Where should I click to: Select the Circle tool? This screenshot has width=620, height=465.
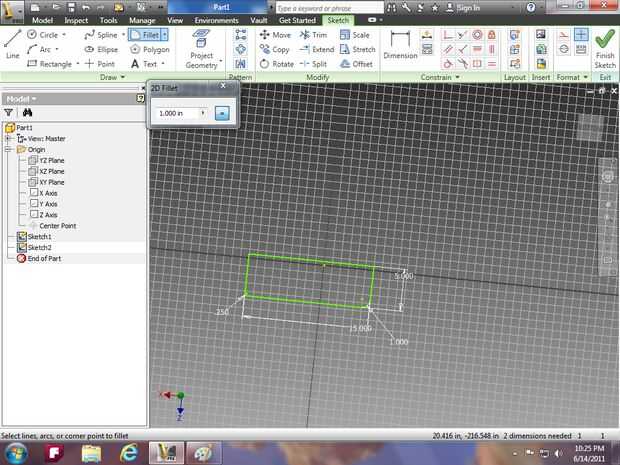click(42, 35)
